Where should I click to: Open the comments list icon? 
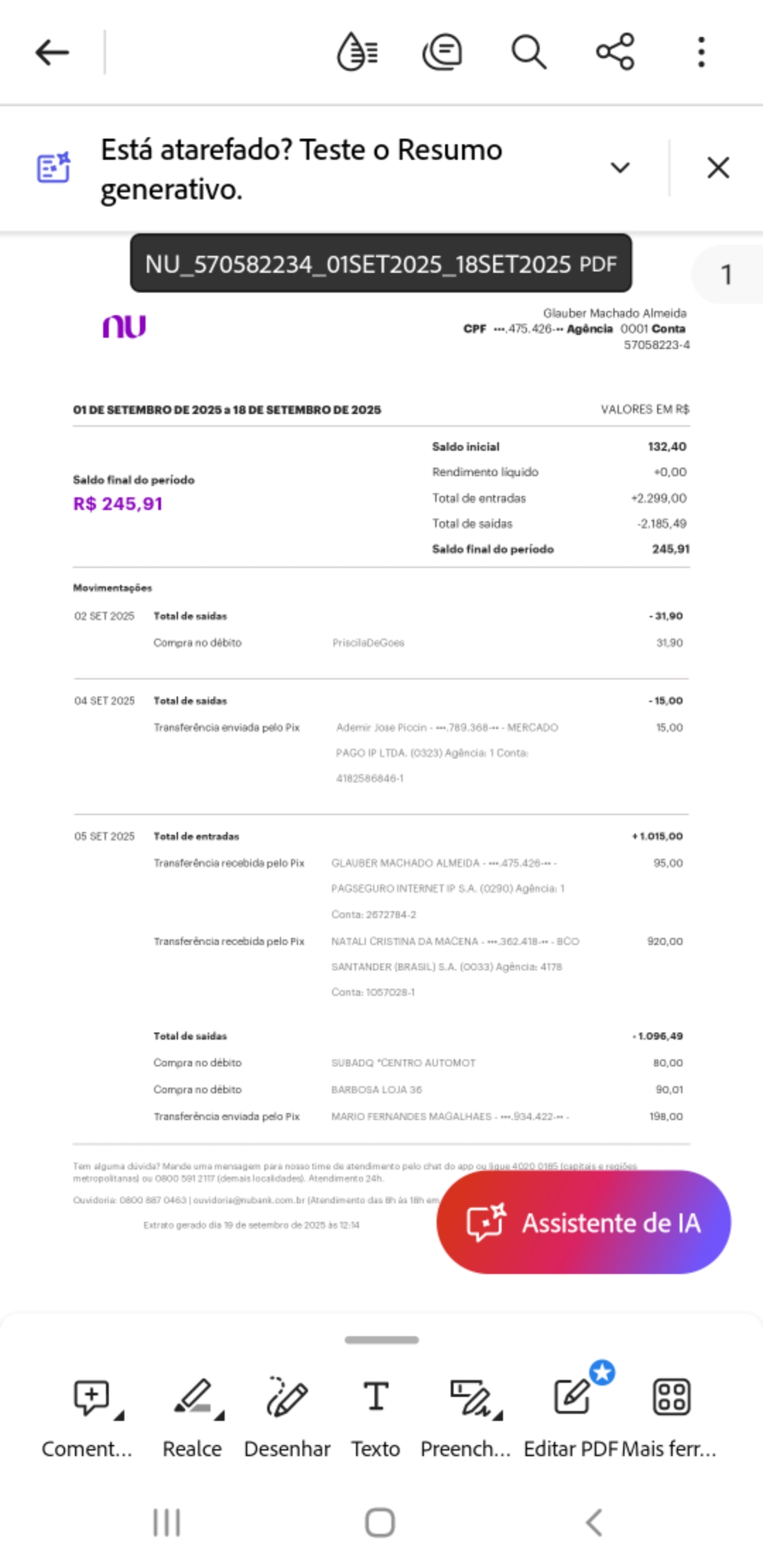[442, 52]
